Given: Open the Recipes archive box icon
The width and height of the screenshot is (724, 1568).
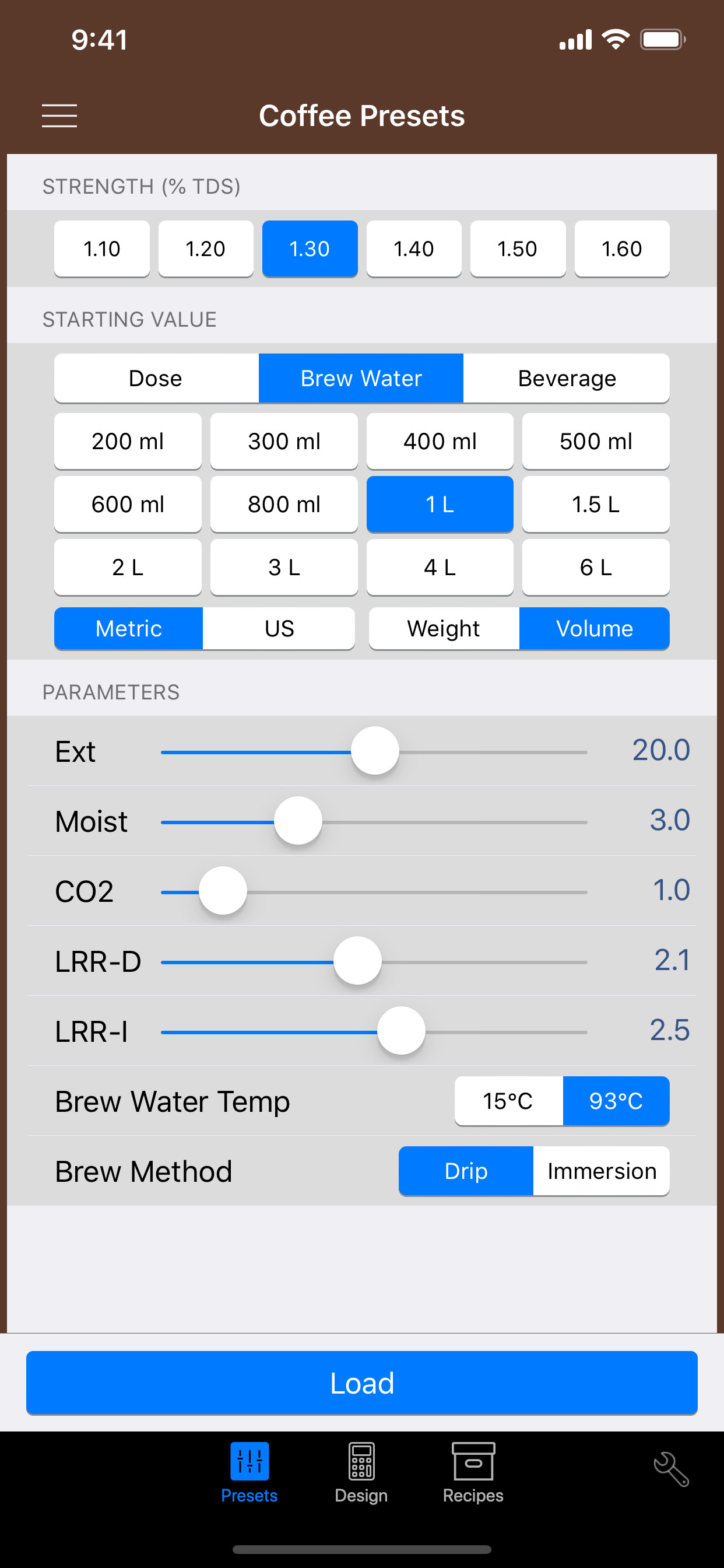Looking at the screenshot, I should tap(473, 1460).
